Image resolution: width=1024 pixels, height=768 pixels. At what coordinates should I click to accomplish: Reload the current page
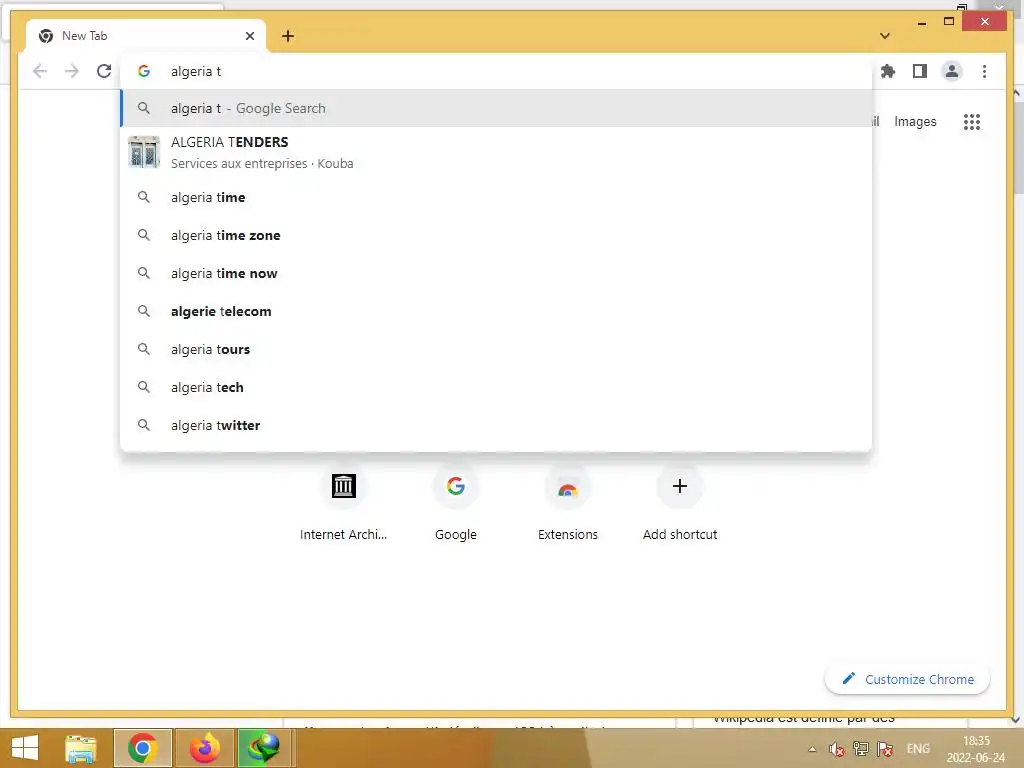tap(104, 71)
